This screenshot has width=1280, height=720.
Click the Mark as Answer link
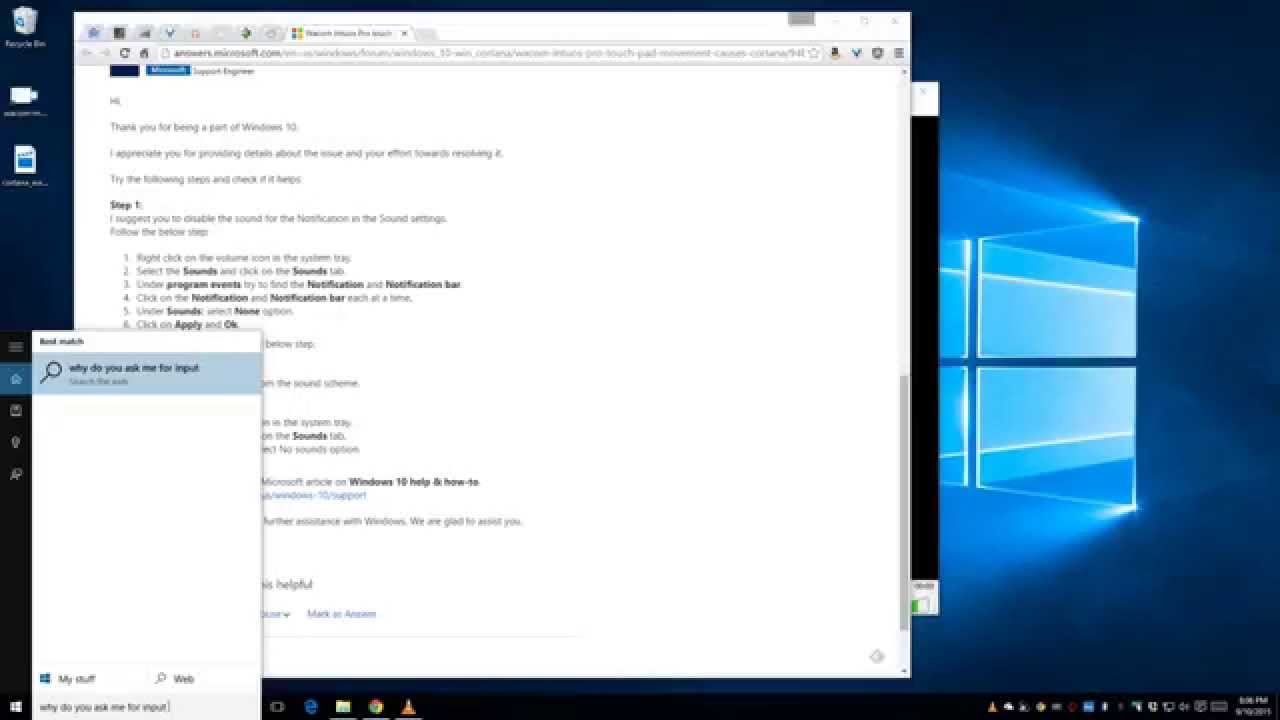point(342,614)
